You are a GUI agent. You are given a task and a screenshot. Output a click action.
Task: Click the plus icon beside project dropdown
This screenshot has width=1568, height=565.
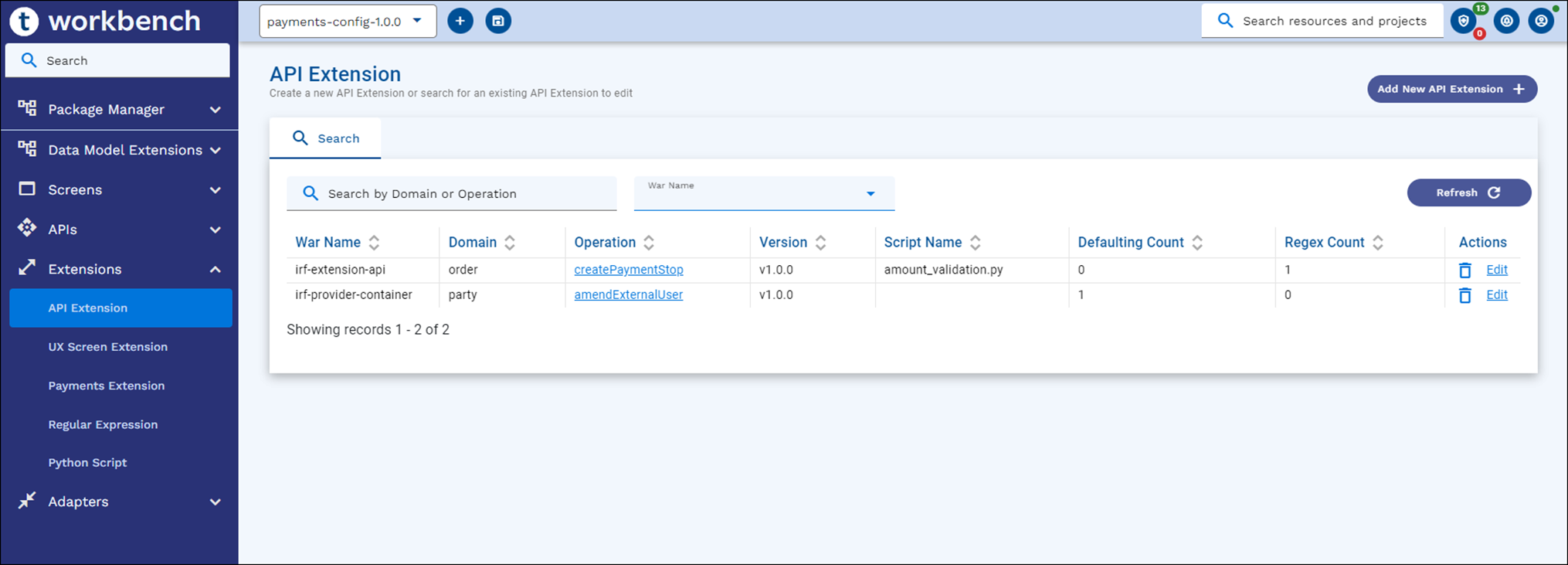point(460,21)
